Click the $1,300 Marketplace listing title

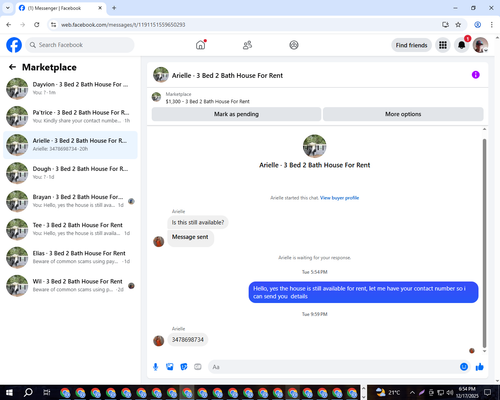[208, 101]
